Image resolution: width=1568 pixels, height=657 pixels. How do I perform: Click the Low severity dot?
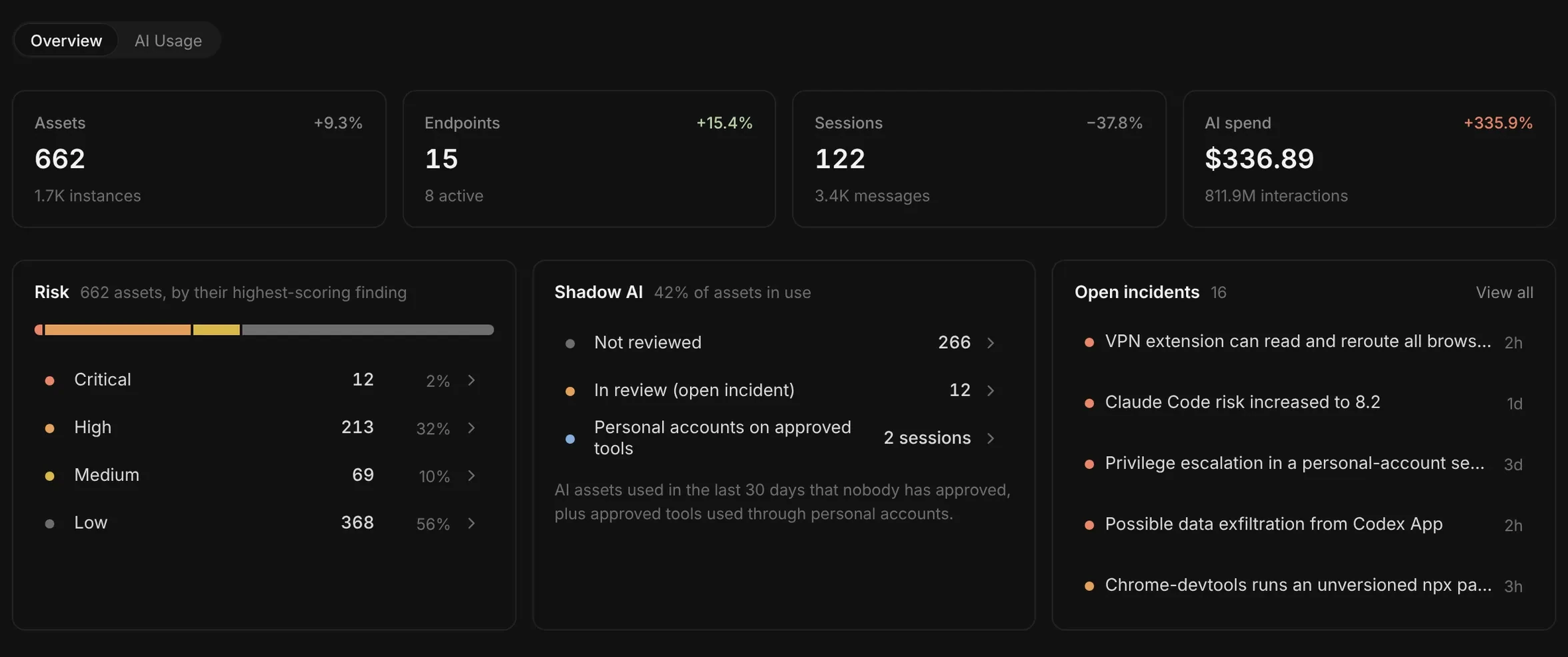click(x=49, y=524)
